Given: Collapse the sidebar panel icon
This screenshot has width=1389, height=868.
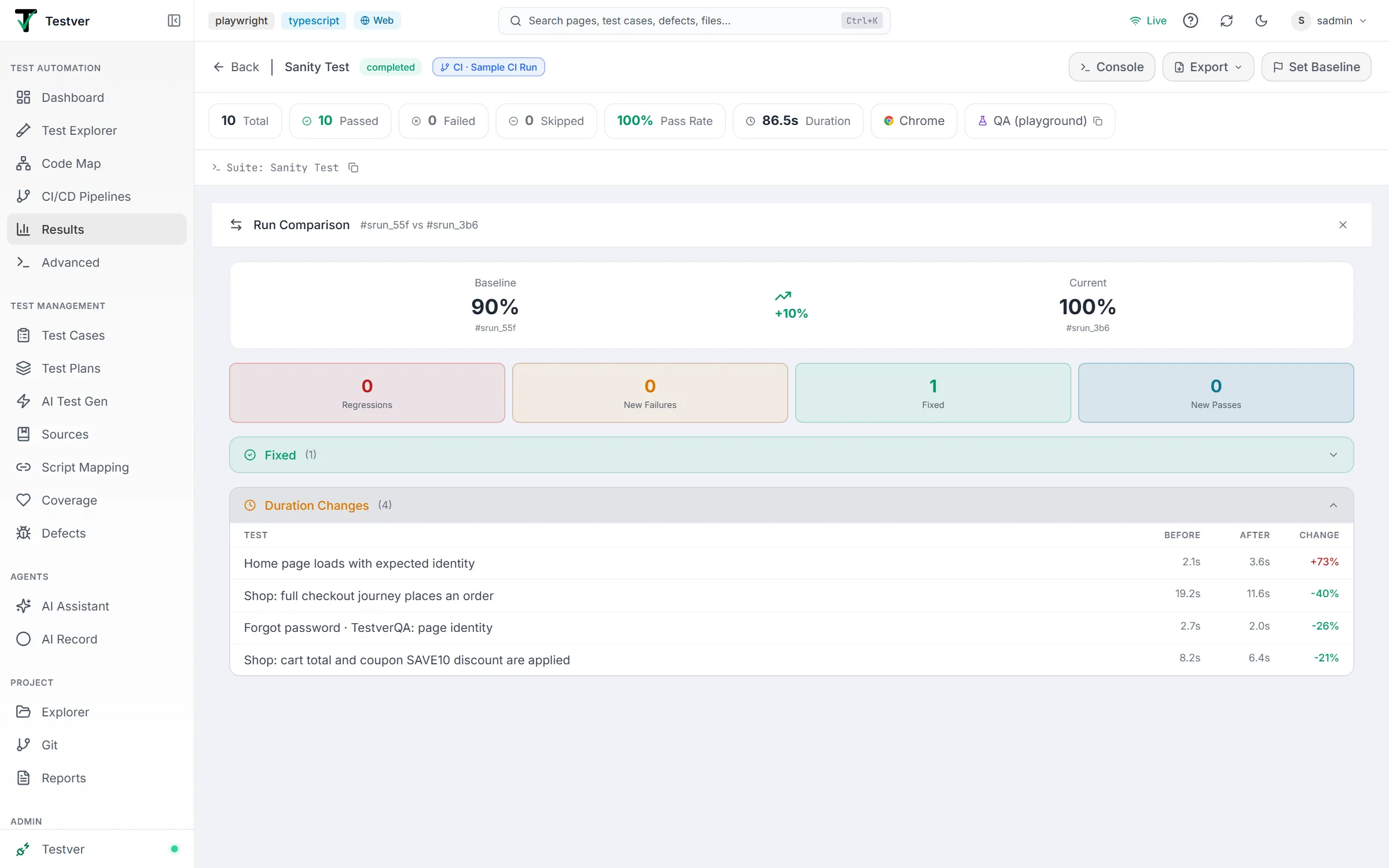Looking at the screenshot, I should [174, 21].
